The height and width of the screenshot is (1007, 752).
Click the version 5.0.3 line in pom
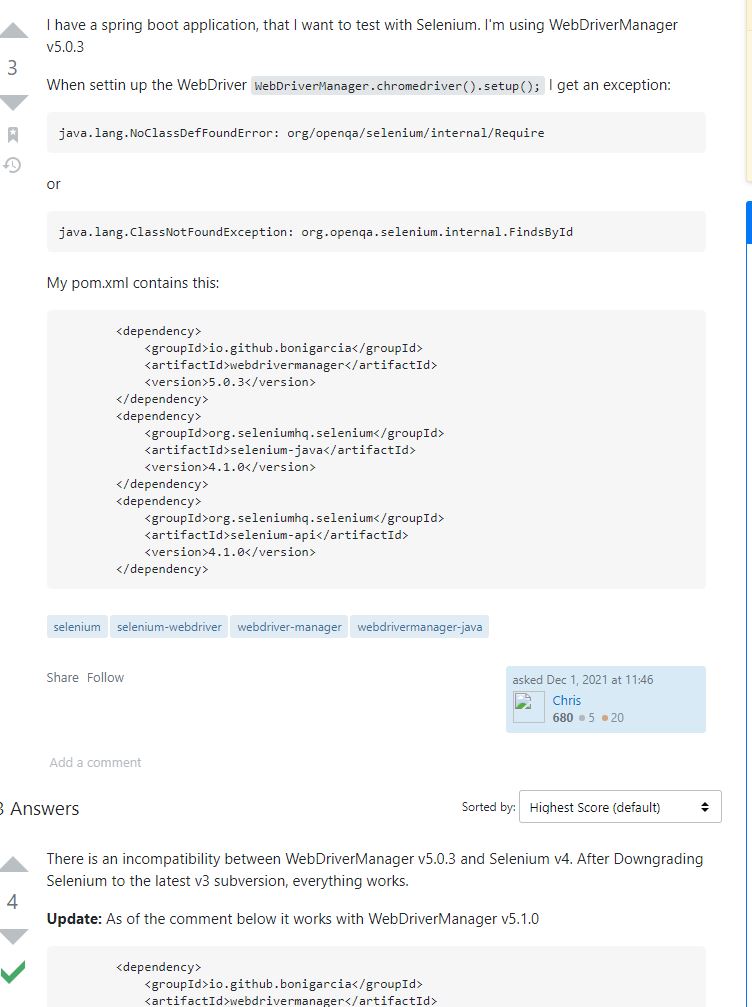(x=230, y=382)
